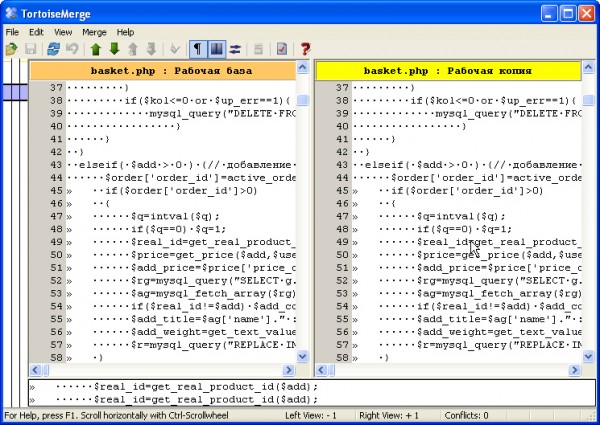Open the Edit menu
Screen dimensions: 600x425
click(x=37, y=32)
